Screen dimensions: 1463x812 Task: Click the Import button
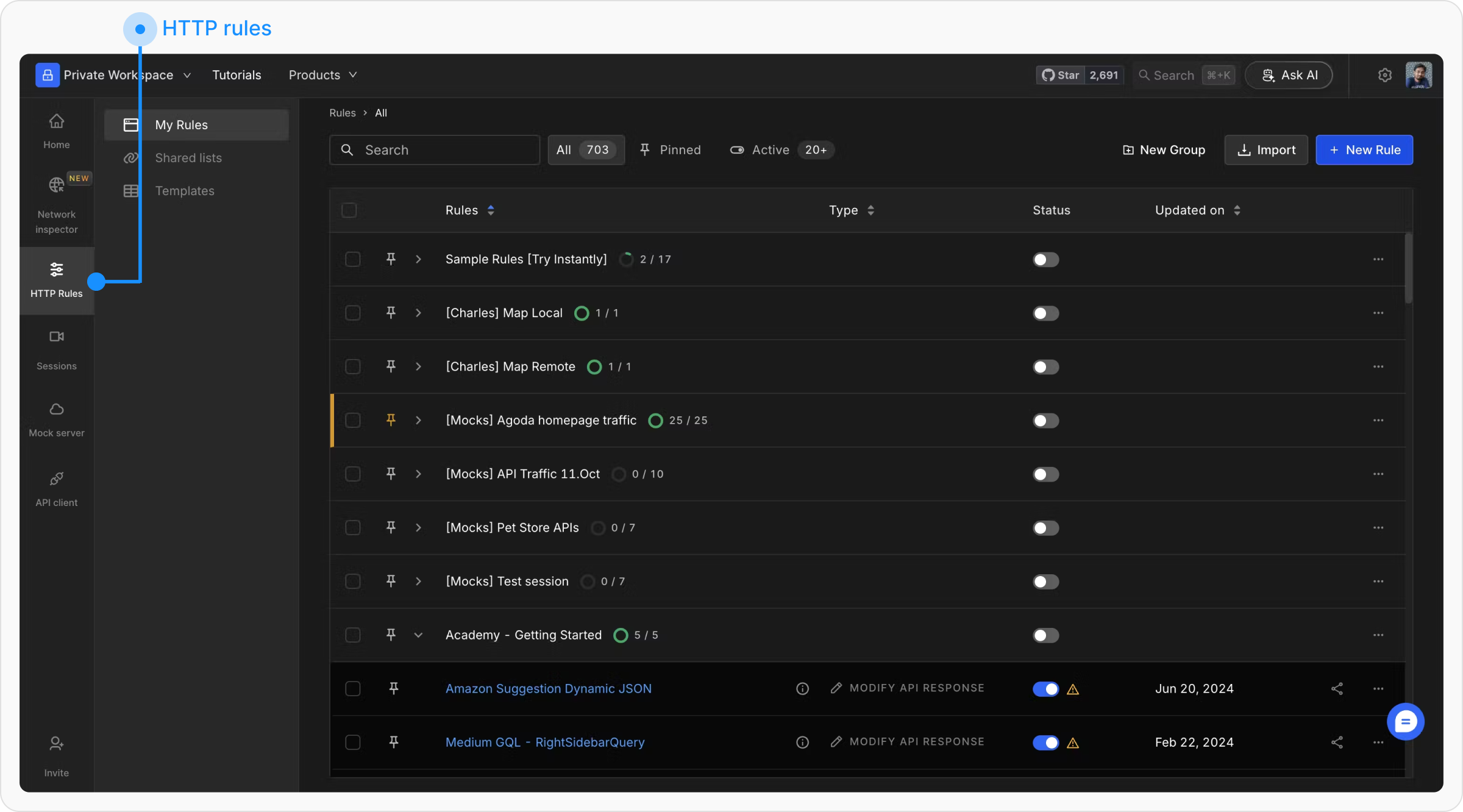1265,150
